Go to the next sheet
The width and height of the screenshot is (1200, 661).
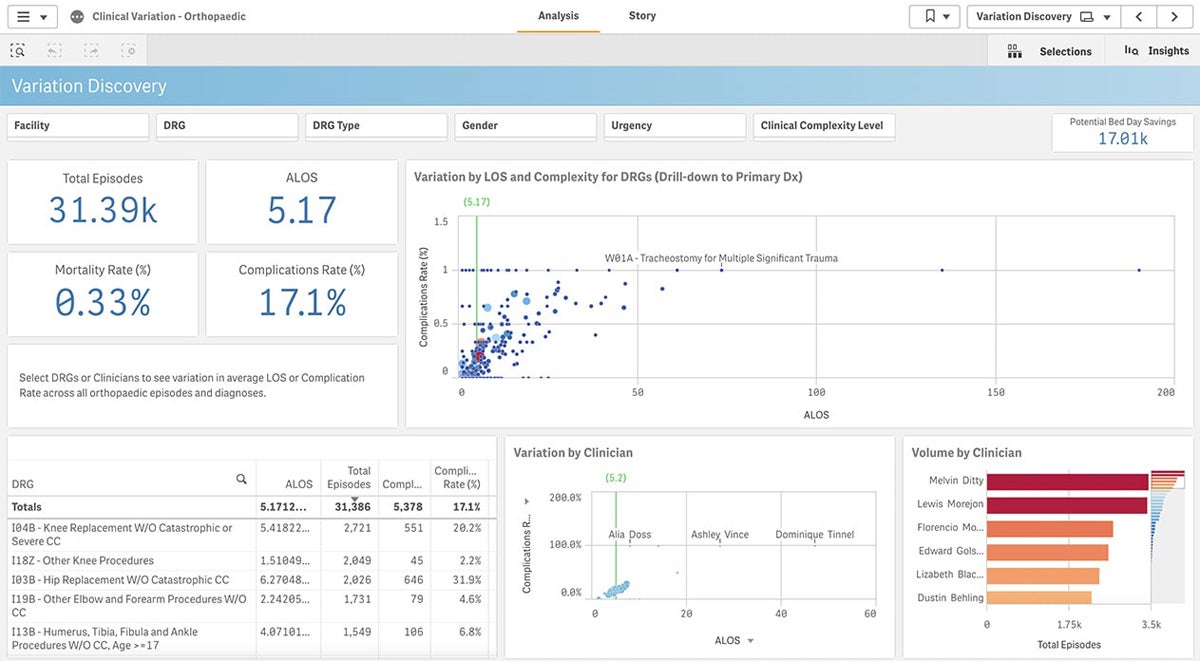pyautogui.click(x=1174, y=17)
